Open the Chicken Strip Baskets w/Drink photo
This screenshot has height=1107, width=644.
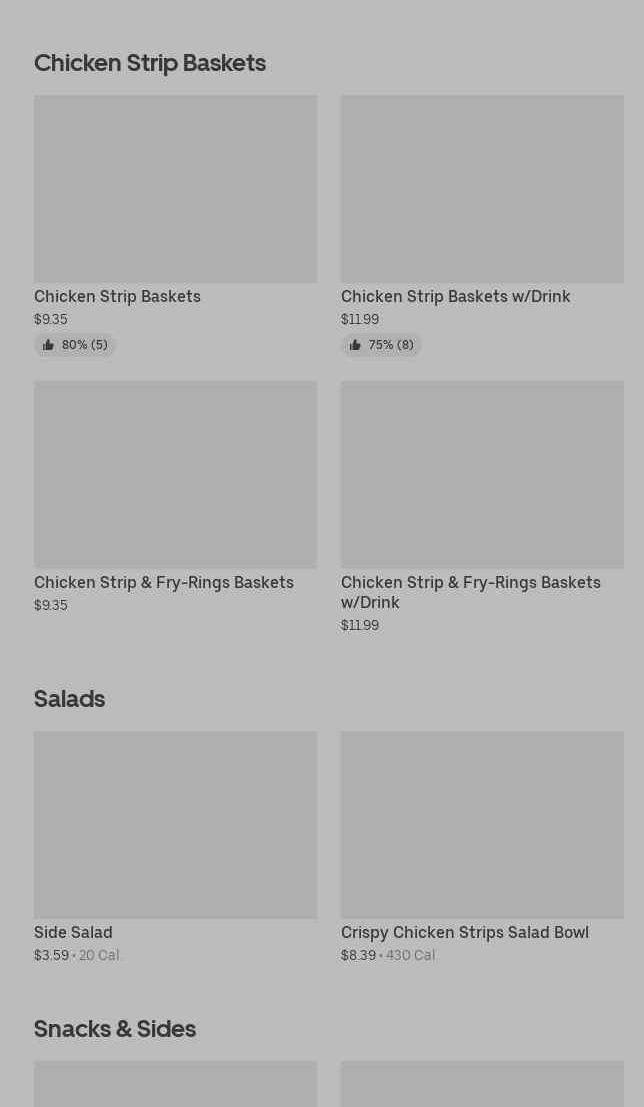tap(482, 189)
